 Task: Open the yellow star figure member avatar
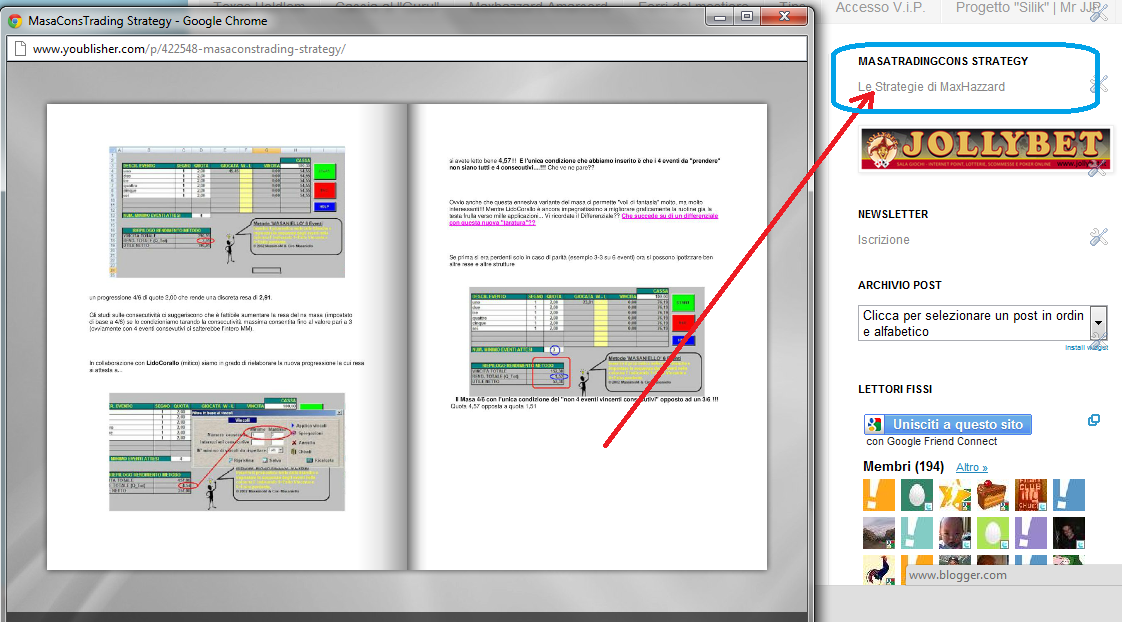pos(955,494)
